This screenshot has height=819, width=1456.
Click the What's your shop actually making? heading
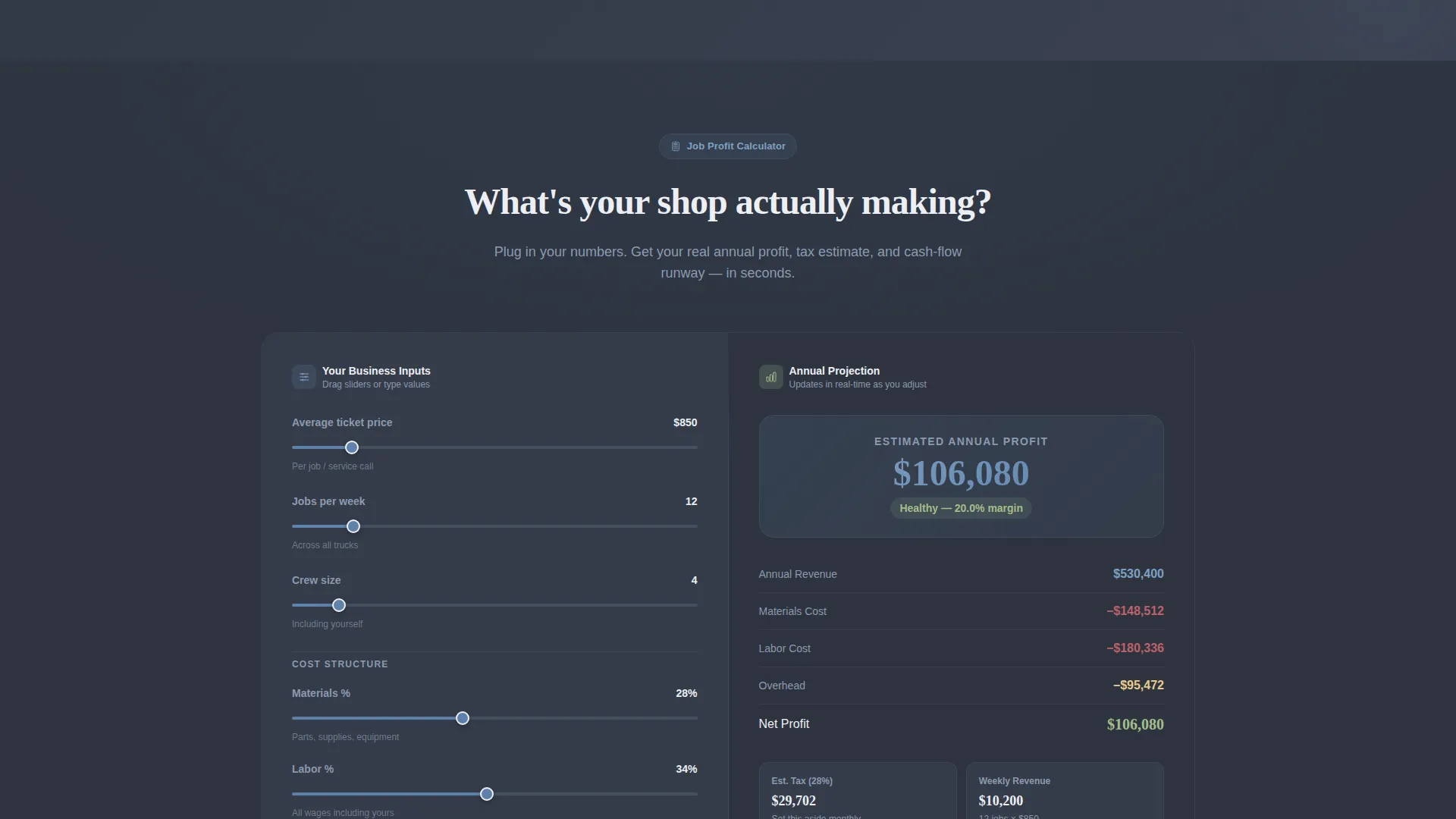728,202
